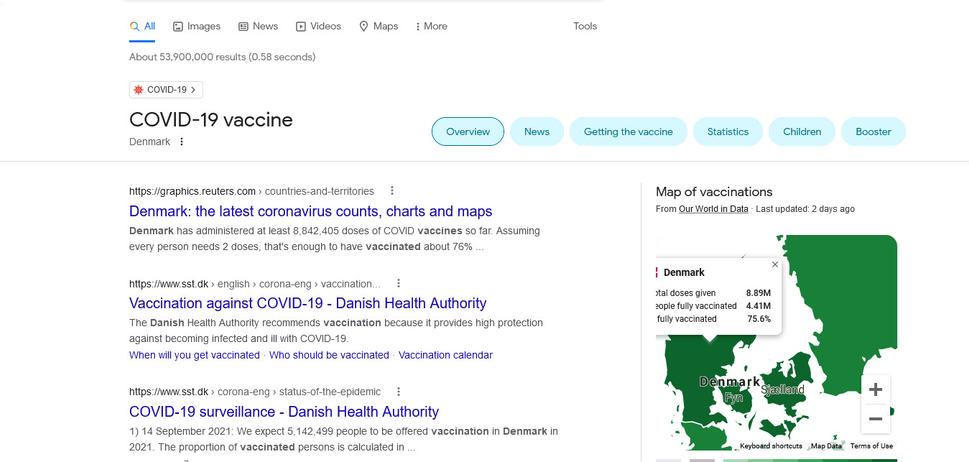Click the Maps tab pin icon
This screenshot has width=969, height=462.
363,26
